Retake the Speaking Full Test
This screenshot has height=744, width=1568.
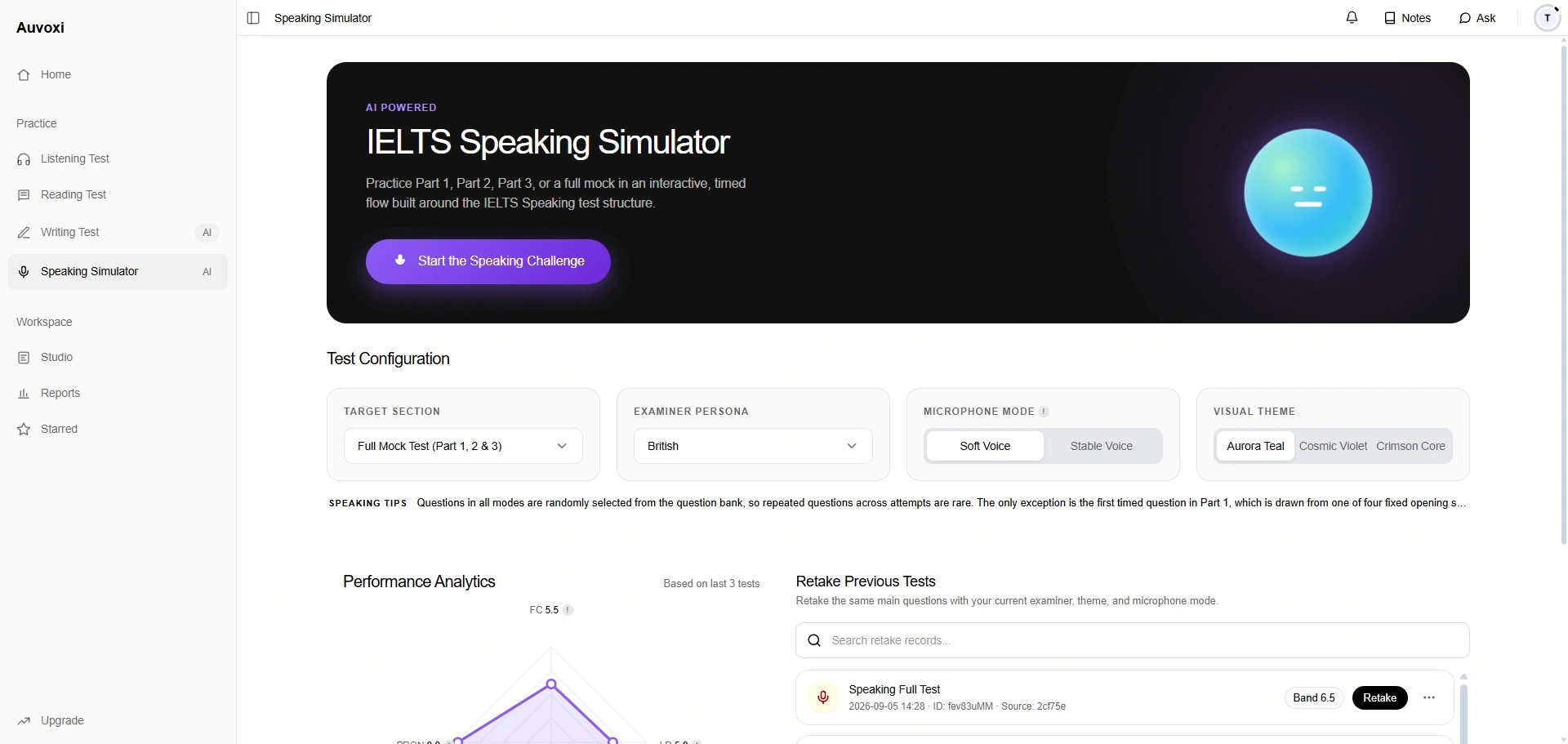point(1380,698)
